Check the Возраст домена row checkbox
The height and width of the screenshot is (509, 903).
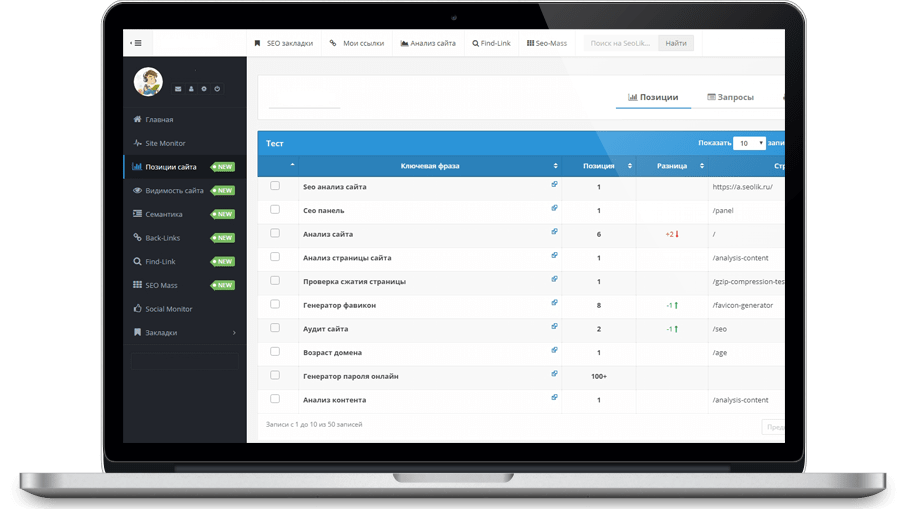click(x=275, y=351)
